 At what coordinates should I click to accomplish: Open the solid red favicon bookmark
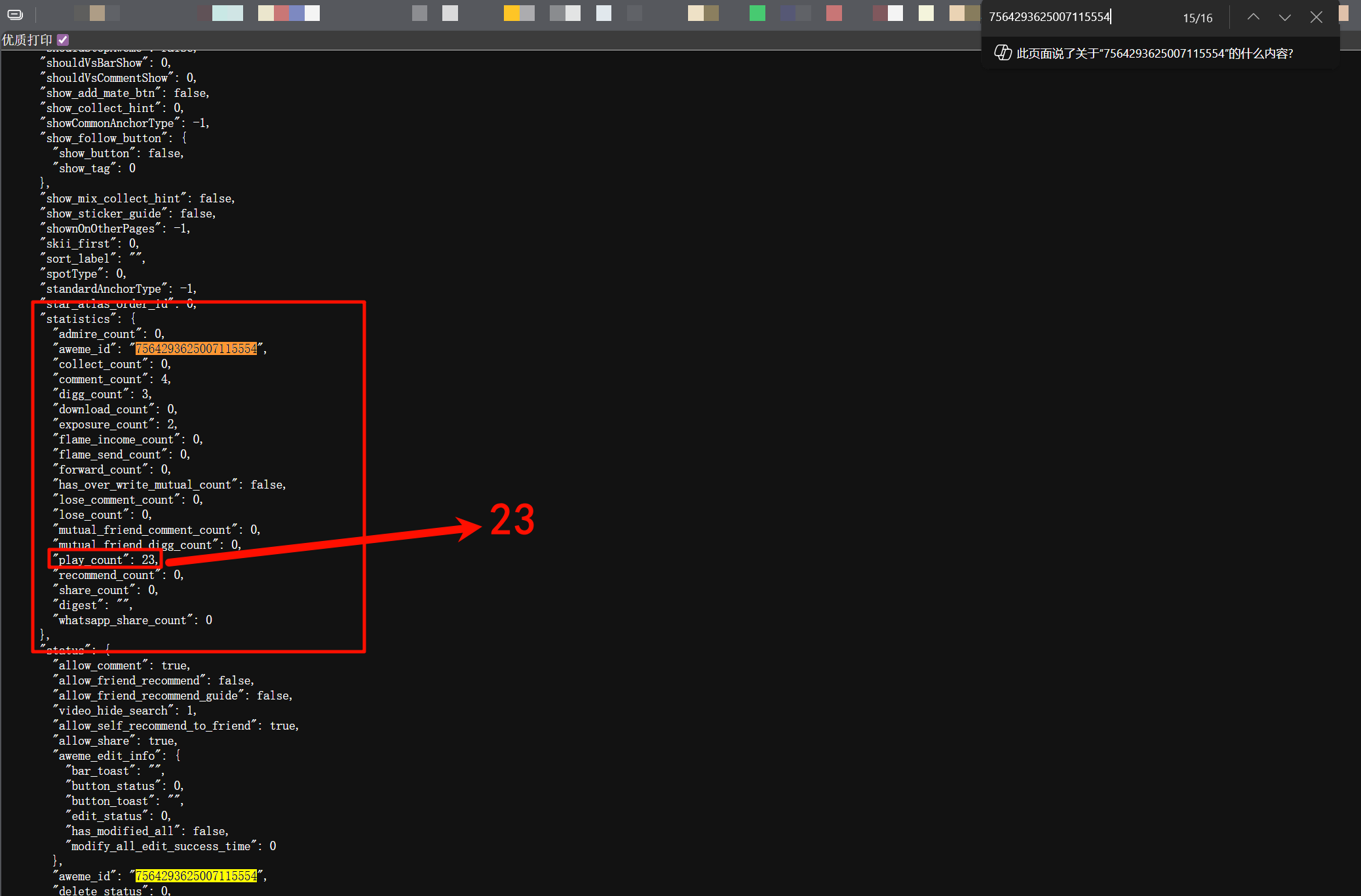pyautogui.click(x=834, y=13)
